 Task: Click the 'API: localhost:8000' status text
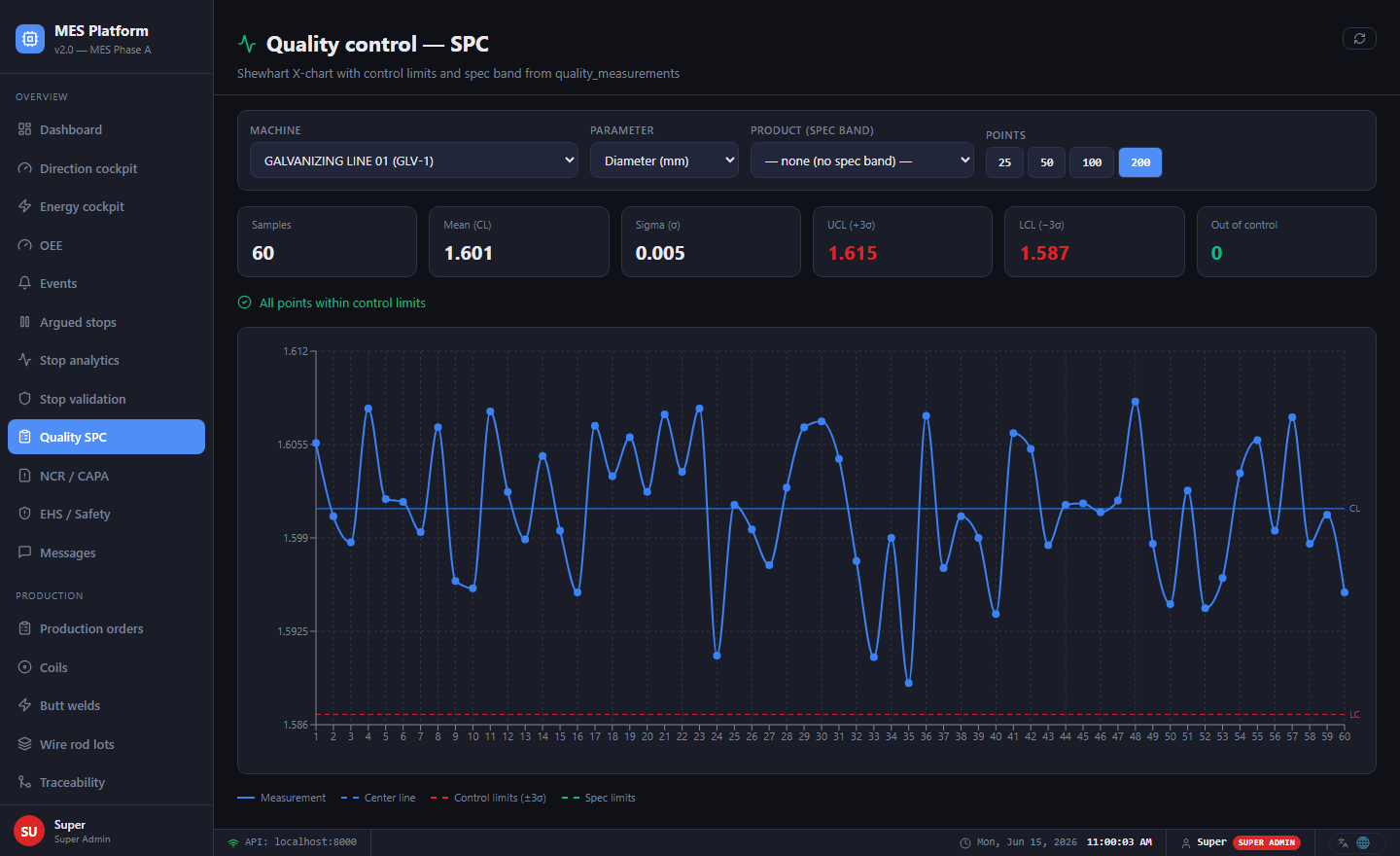point(300,842)
